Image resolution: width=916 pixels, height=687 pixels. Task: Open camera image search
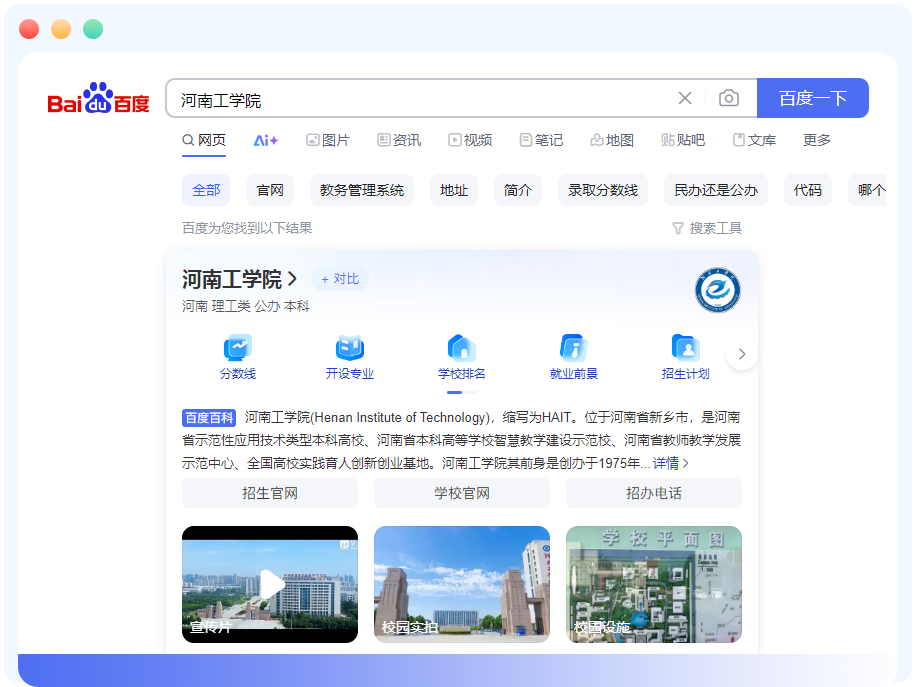[728, 98]
